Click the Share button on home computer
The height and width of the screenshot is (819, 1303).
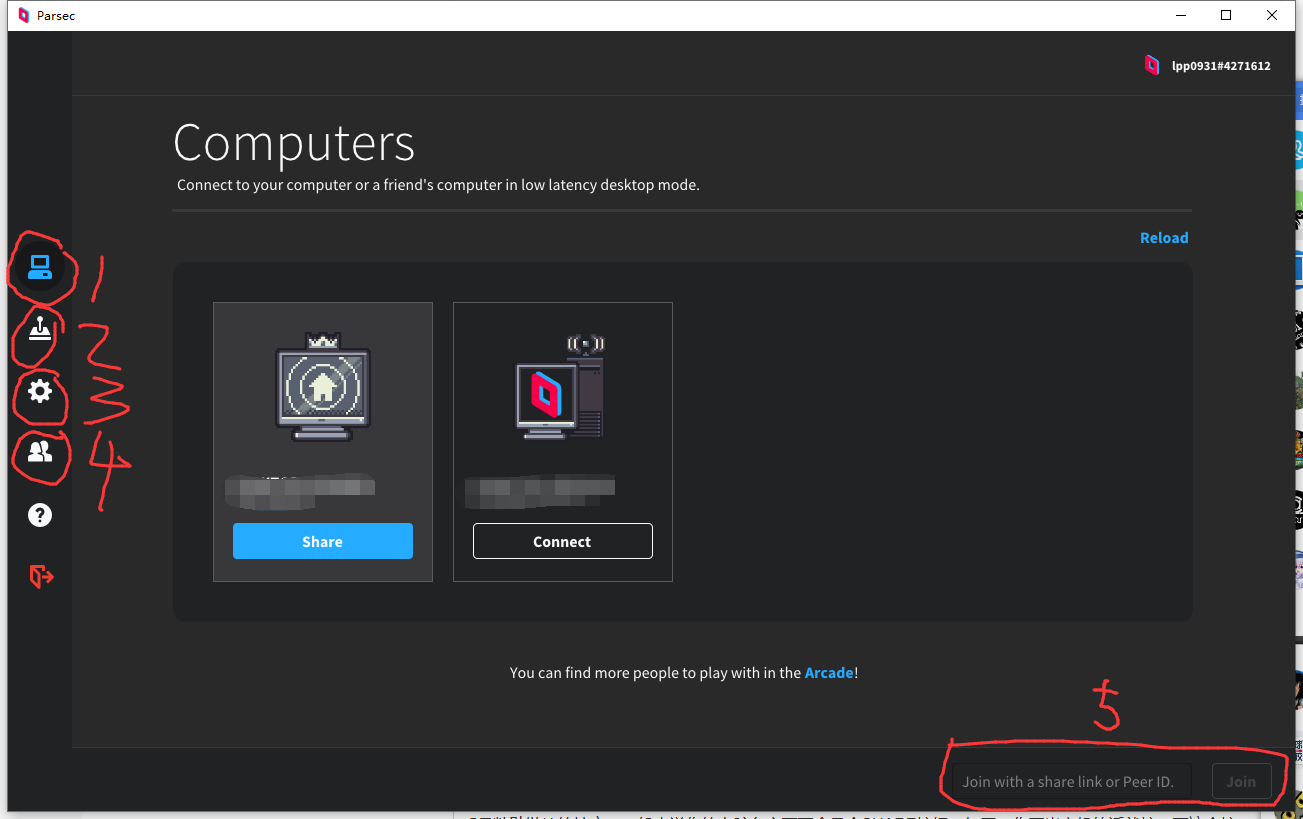(x=323, y=541)
